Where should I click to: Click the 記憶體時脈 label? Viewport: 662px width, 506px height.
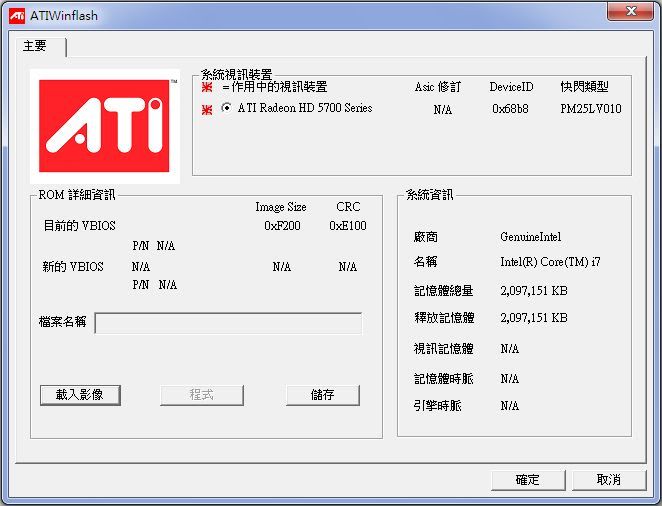[x=444, y=379]
